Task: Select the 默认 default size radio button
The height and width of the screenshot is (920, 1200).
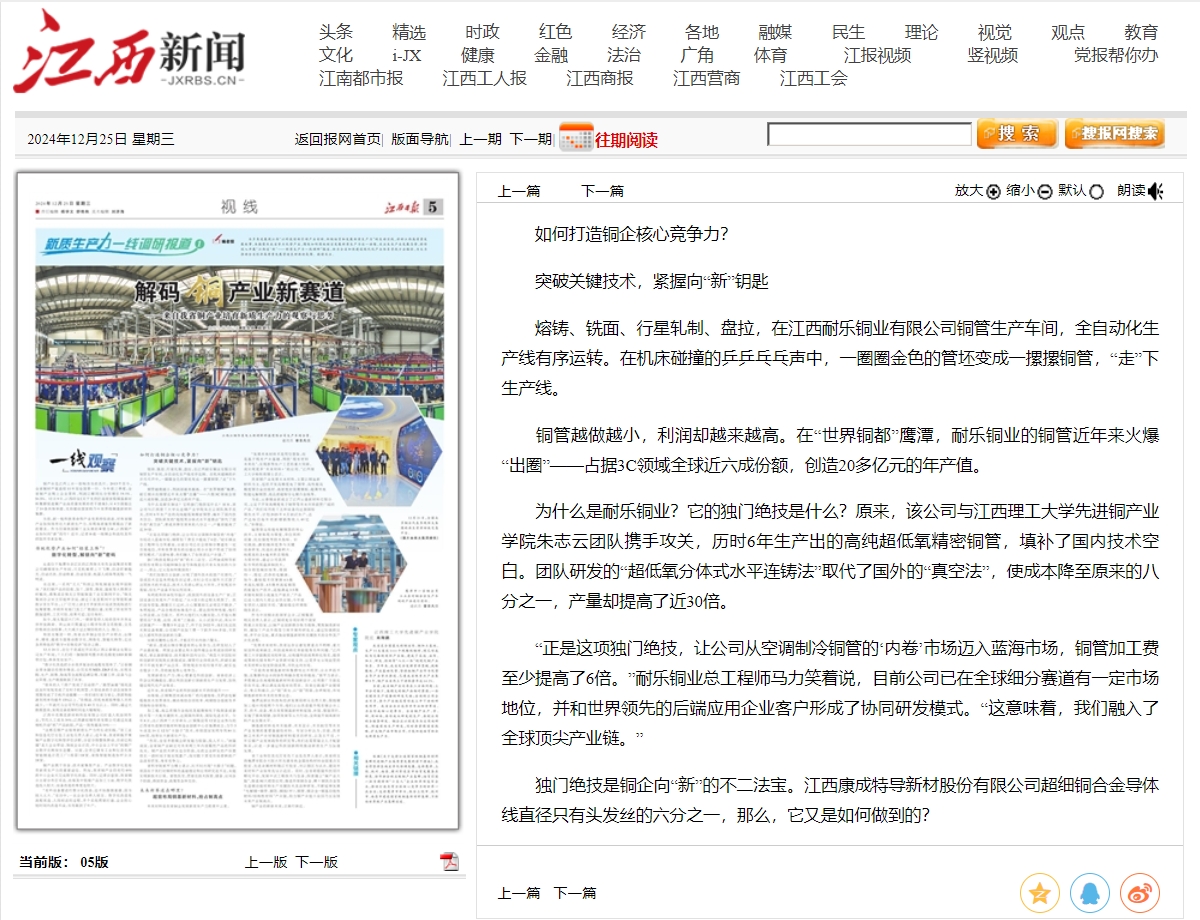Action: [1096, 192]
